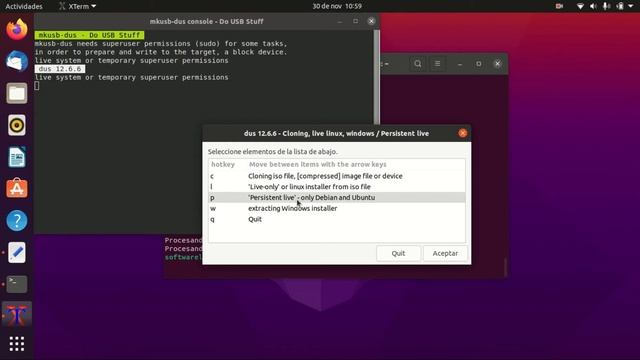
Task: Show applications grid in the dock
Action: [x=17, y=344]
